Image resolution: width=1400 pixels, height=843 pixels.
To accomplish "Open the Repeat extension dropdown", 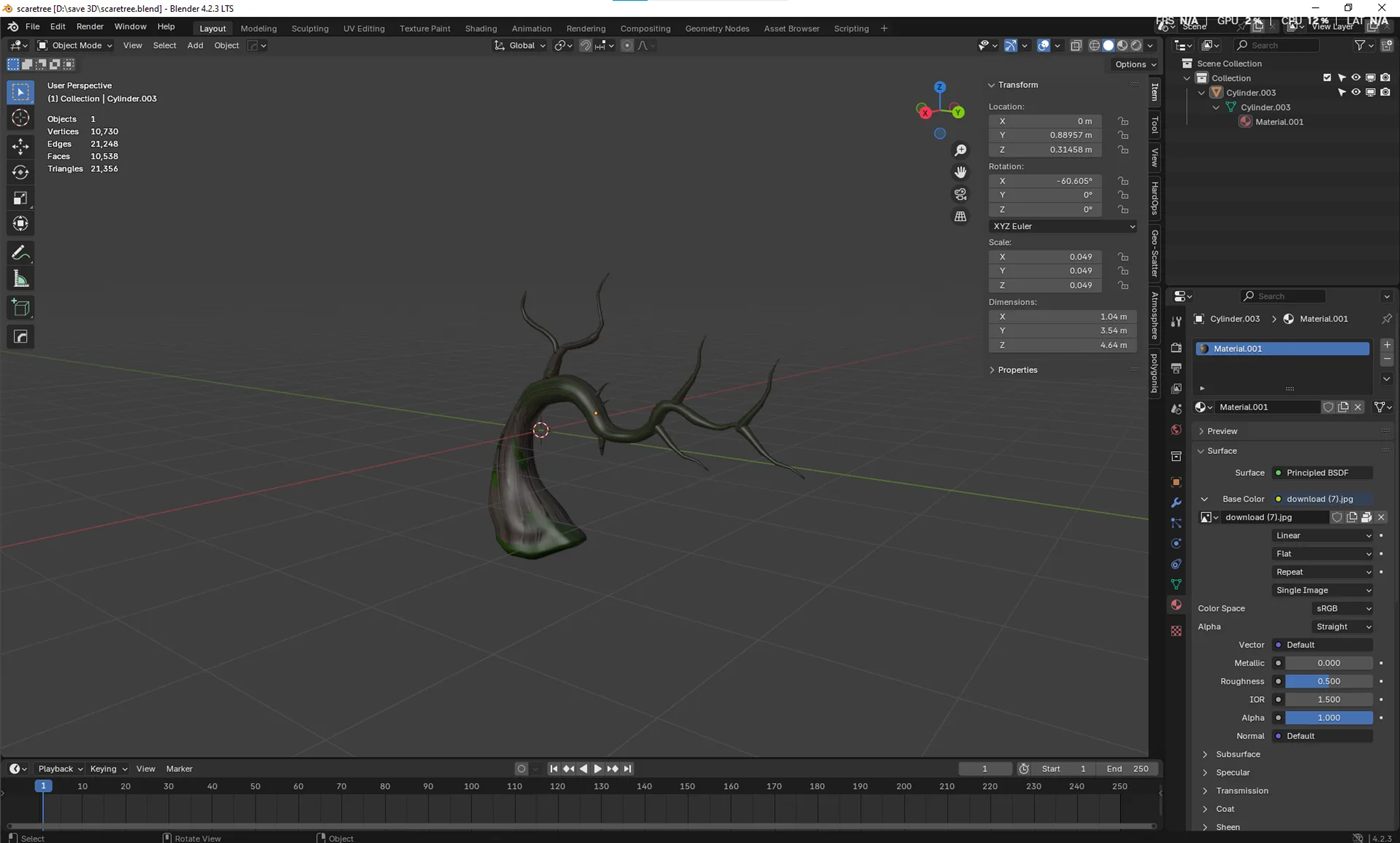I will tap(1323, 572).
